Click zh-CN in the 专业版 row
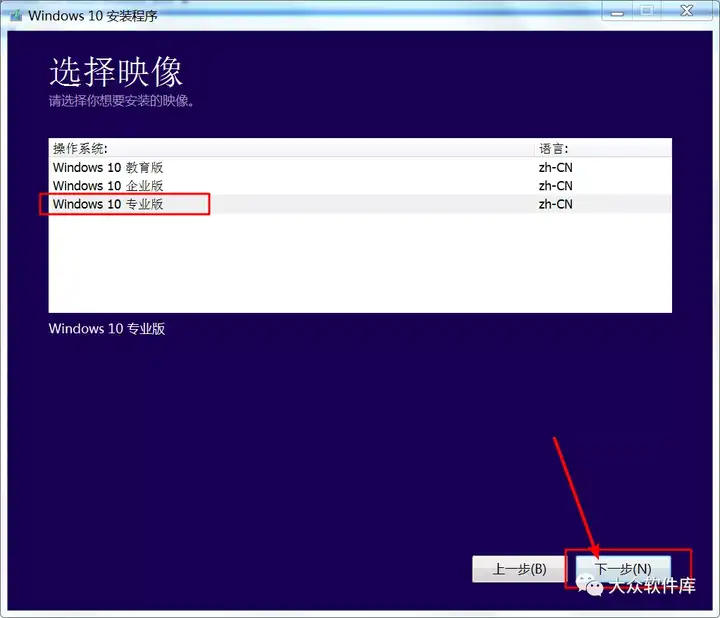Screen dimensions: 720x618 pos(556,204)
